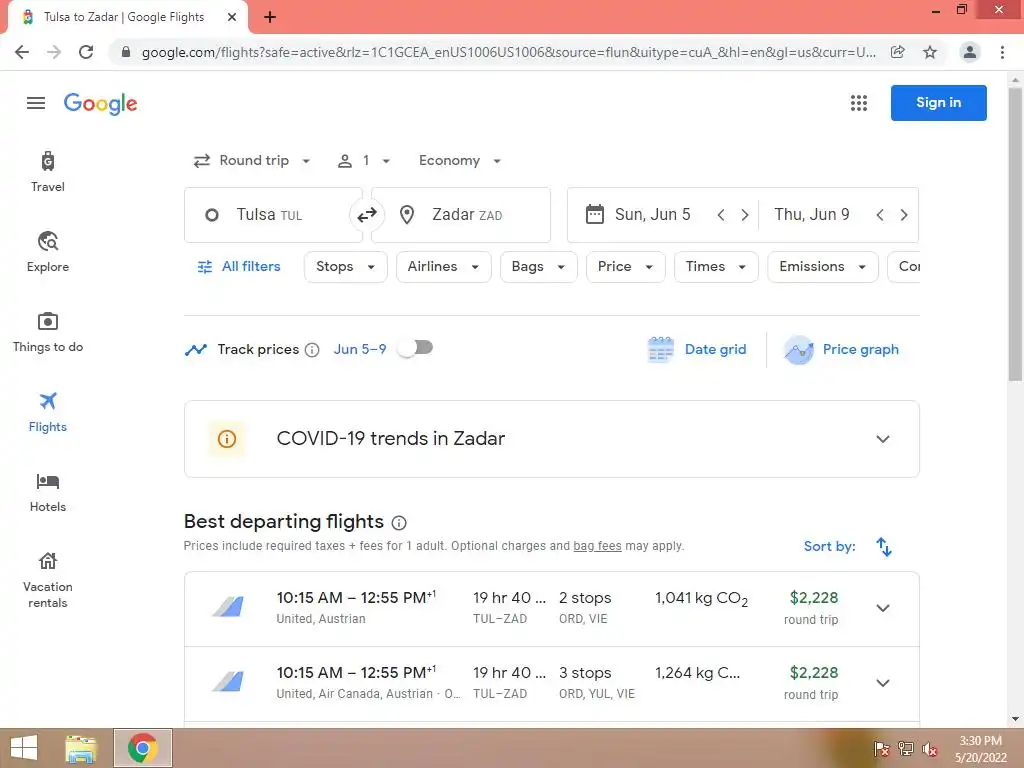Open the Economy class dropdown
Viewport: 1024px width, 768px height.
click(x=460, y=161)
